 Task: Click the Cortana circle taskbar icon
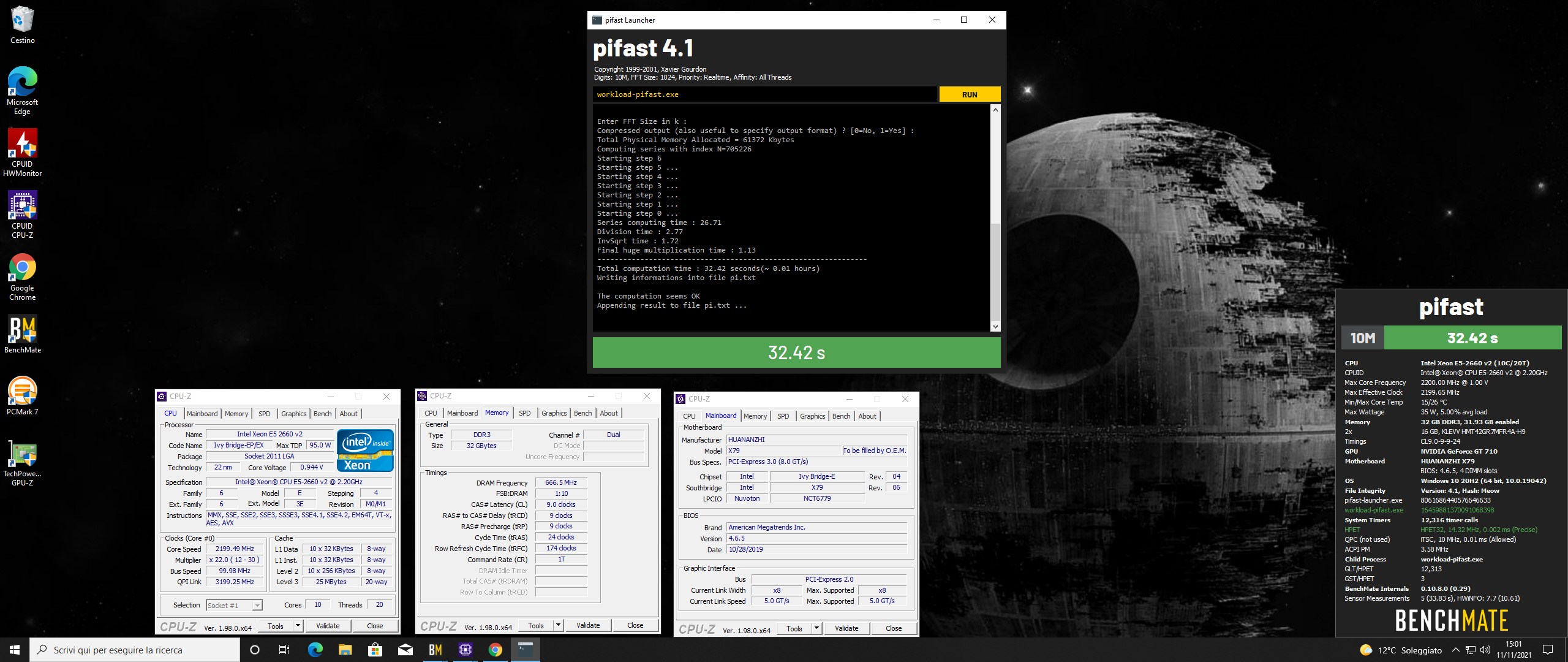pos(255,650)
